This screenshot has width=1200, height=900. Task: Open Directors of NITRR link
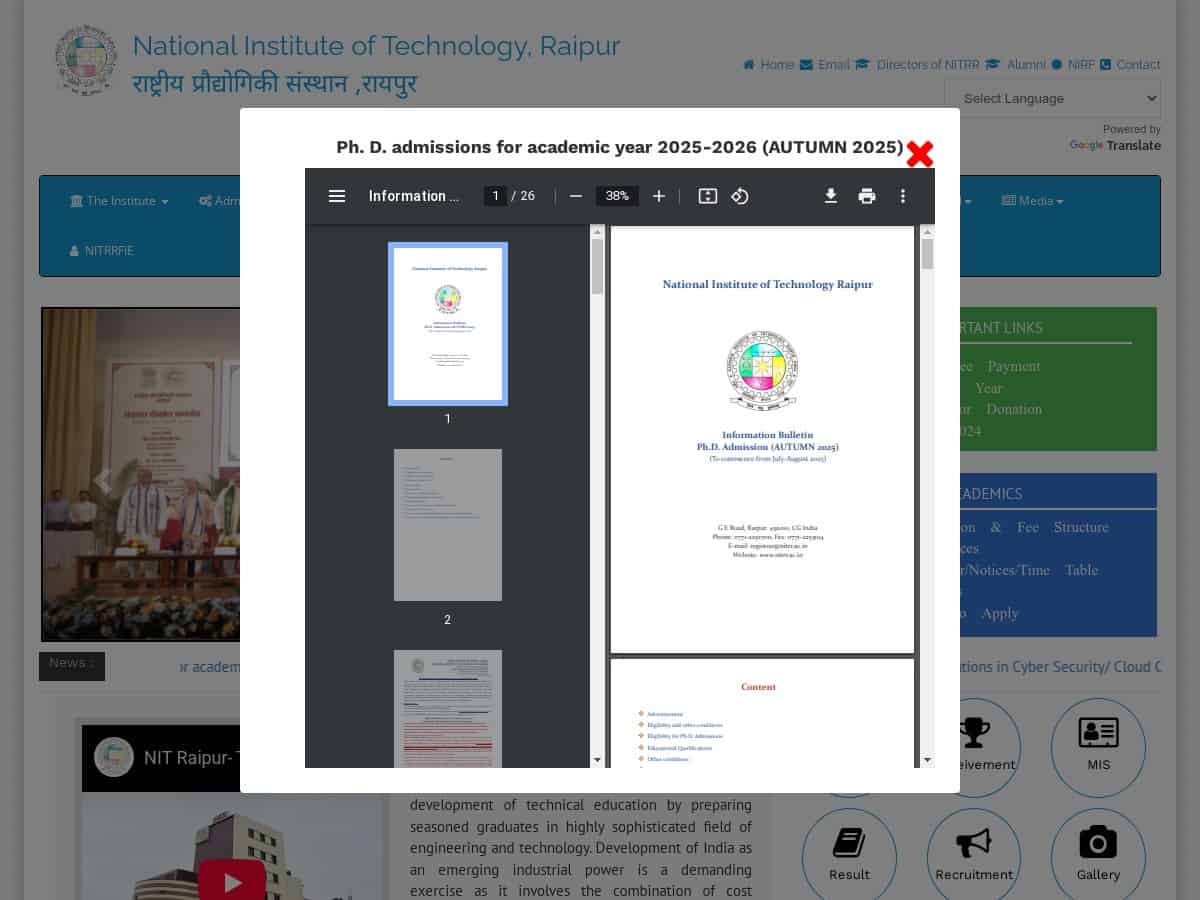click(x=918, y=64)
